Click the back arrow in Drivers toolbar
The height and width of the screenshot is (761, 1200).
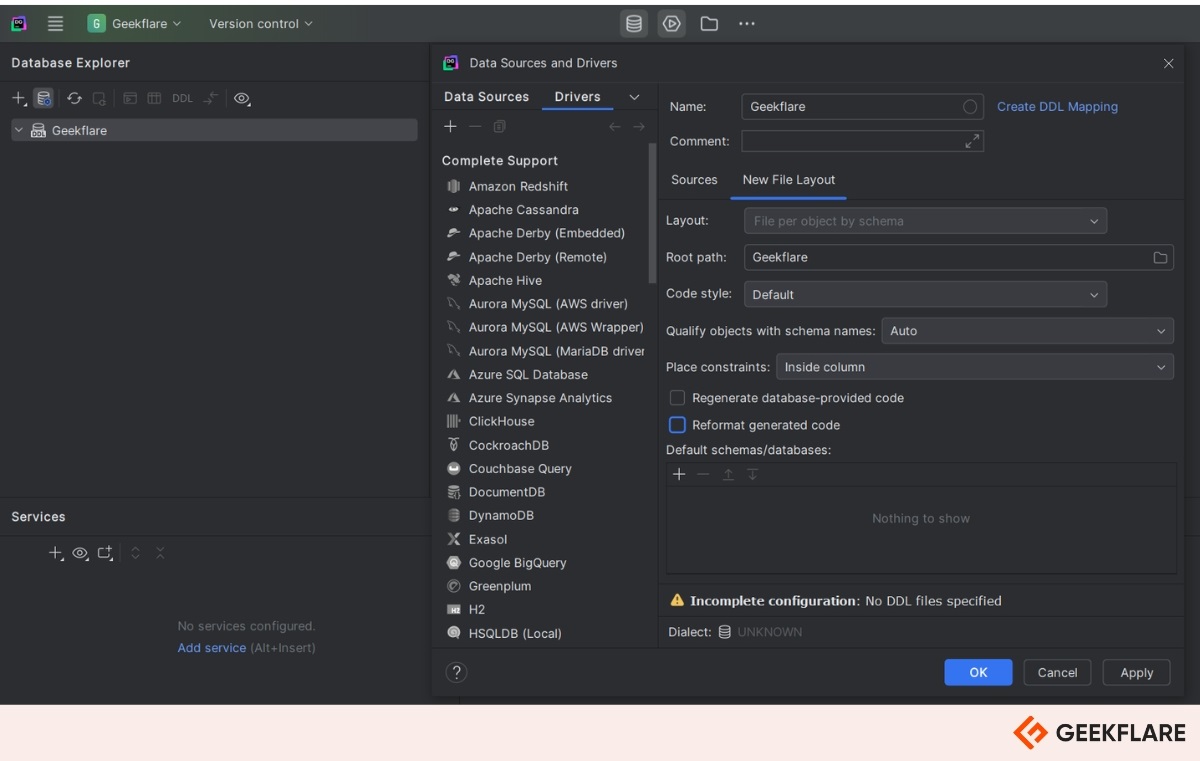pos(614,126)
